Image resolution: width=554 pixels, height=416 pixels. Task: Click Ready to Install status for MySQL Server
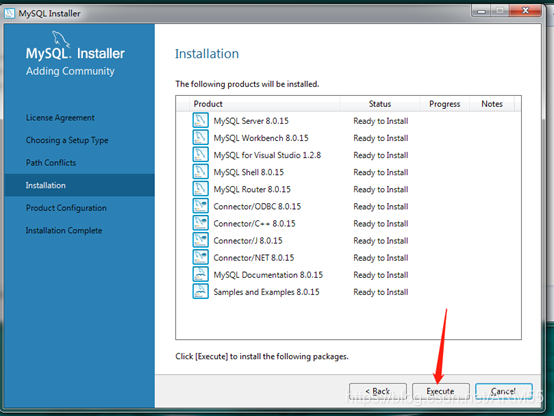point(381,121)
